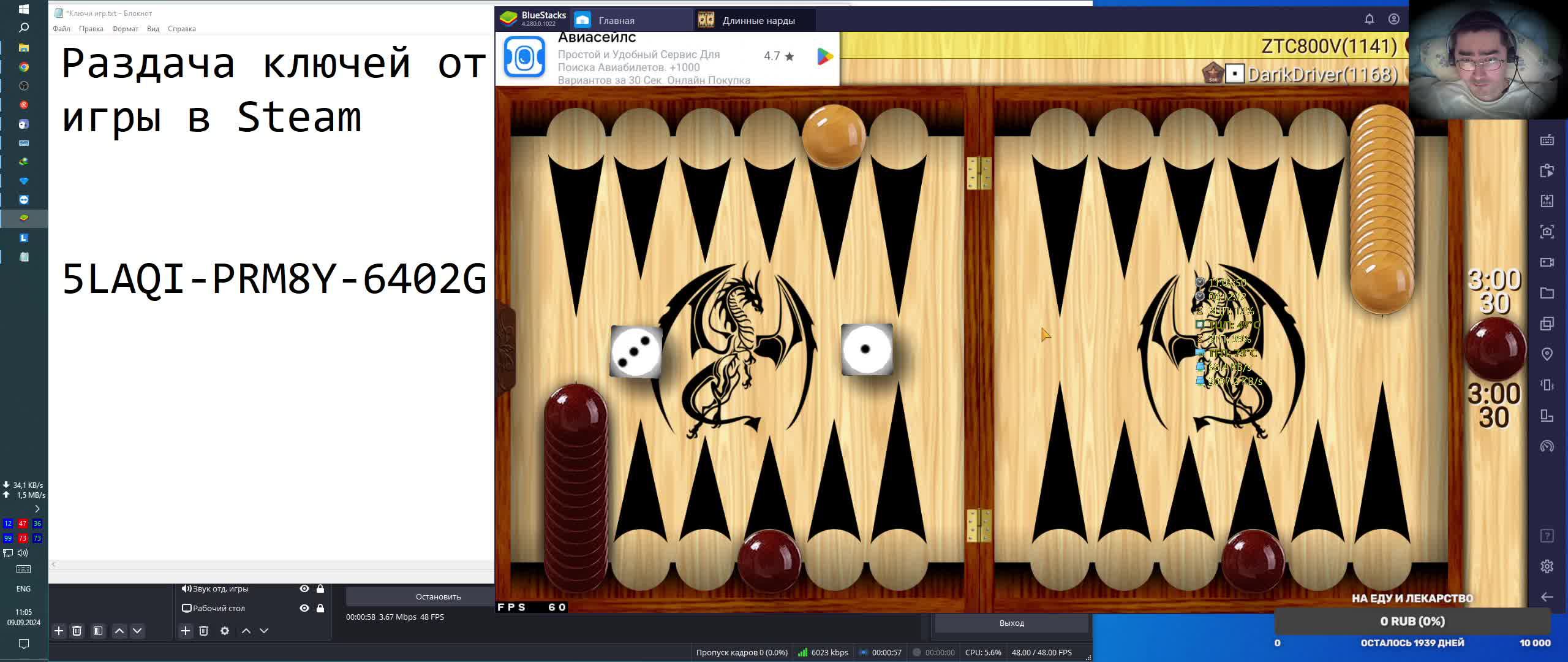
Task: Open BlueStacks install APK icon
Action: pyautogui.click(x=1547, y=201)
